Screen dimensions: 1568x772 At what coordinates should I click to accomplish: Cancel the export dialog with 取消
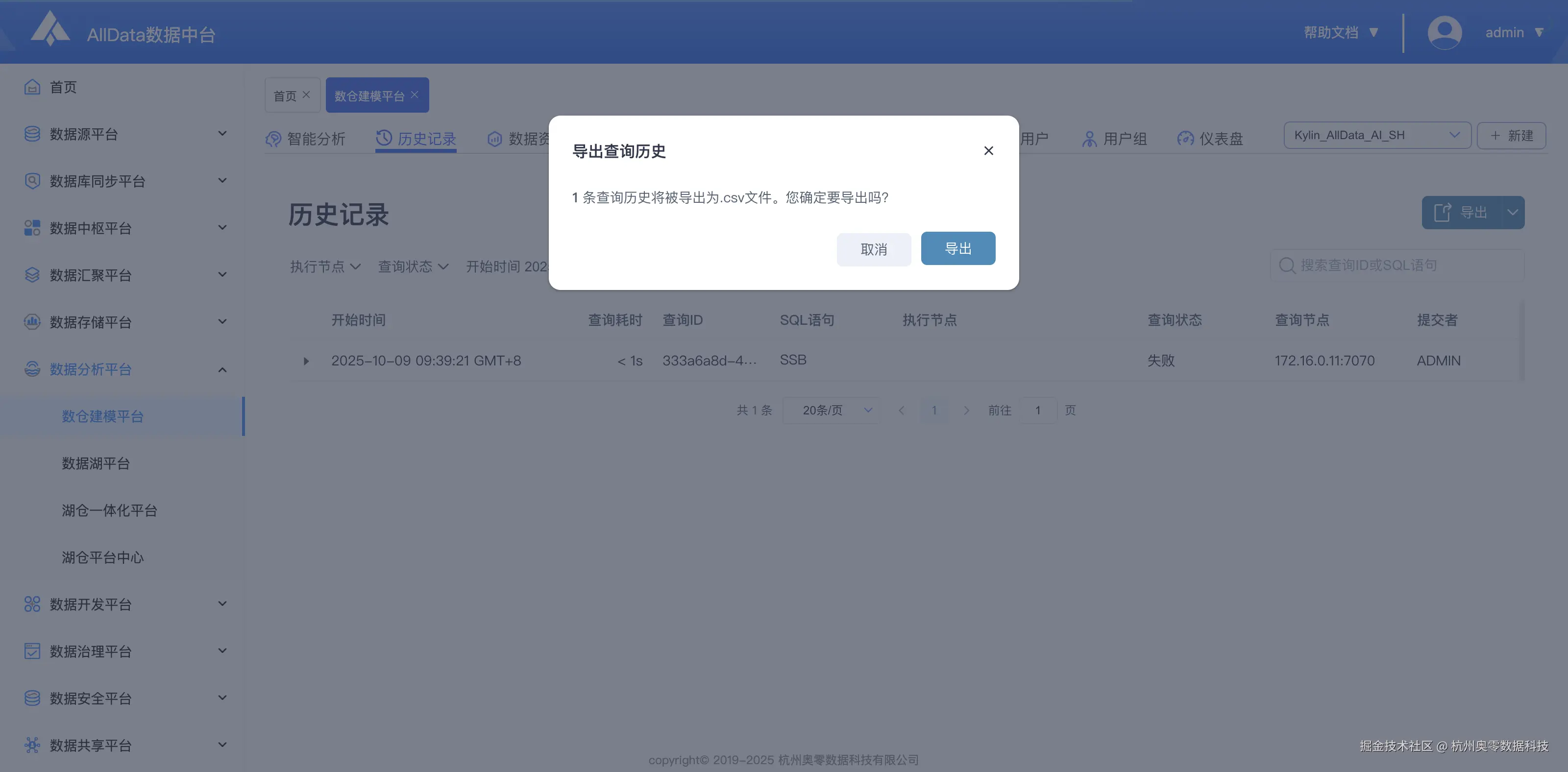874,249
